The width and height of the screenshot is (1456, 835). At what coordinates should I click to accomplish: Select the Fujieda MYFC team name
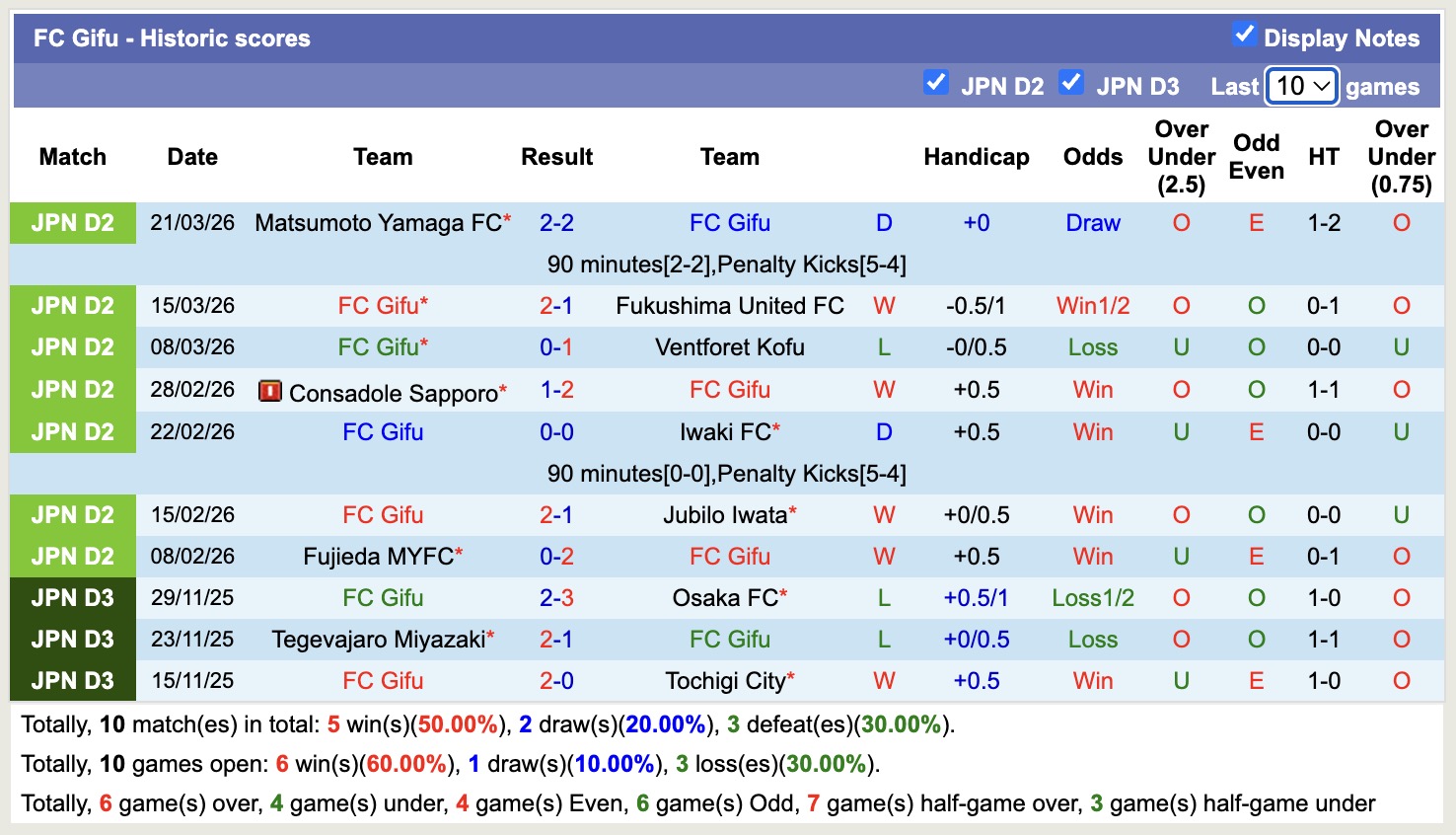click(x=378, y=557)
